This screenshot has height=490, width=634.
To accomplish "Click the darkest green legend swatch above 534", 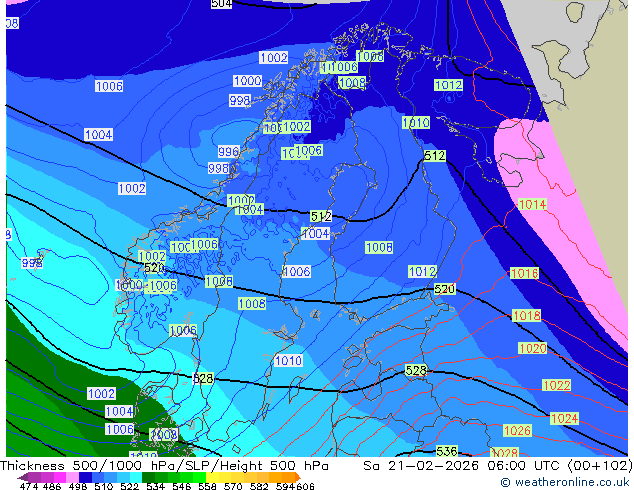I will tap(148, 477).
